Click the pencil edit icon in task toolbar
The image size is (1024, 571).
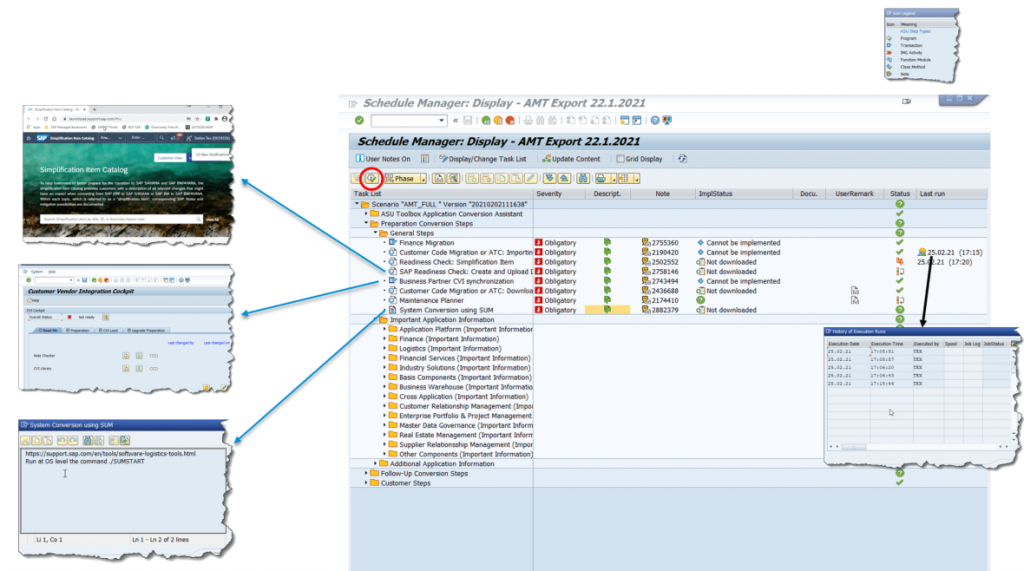point(531,178)
